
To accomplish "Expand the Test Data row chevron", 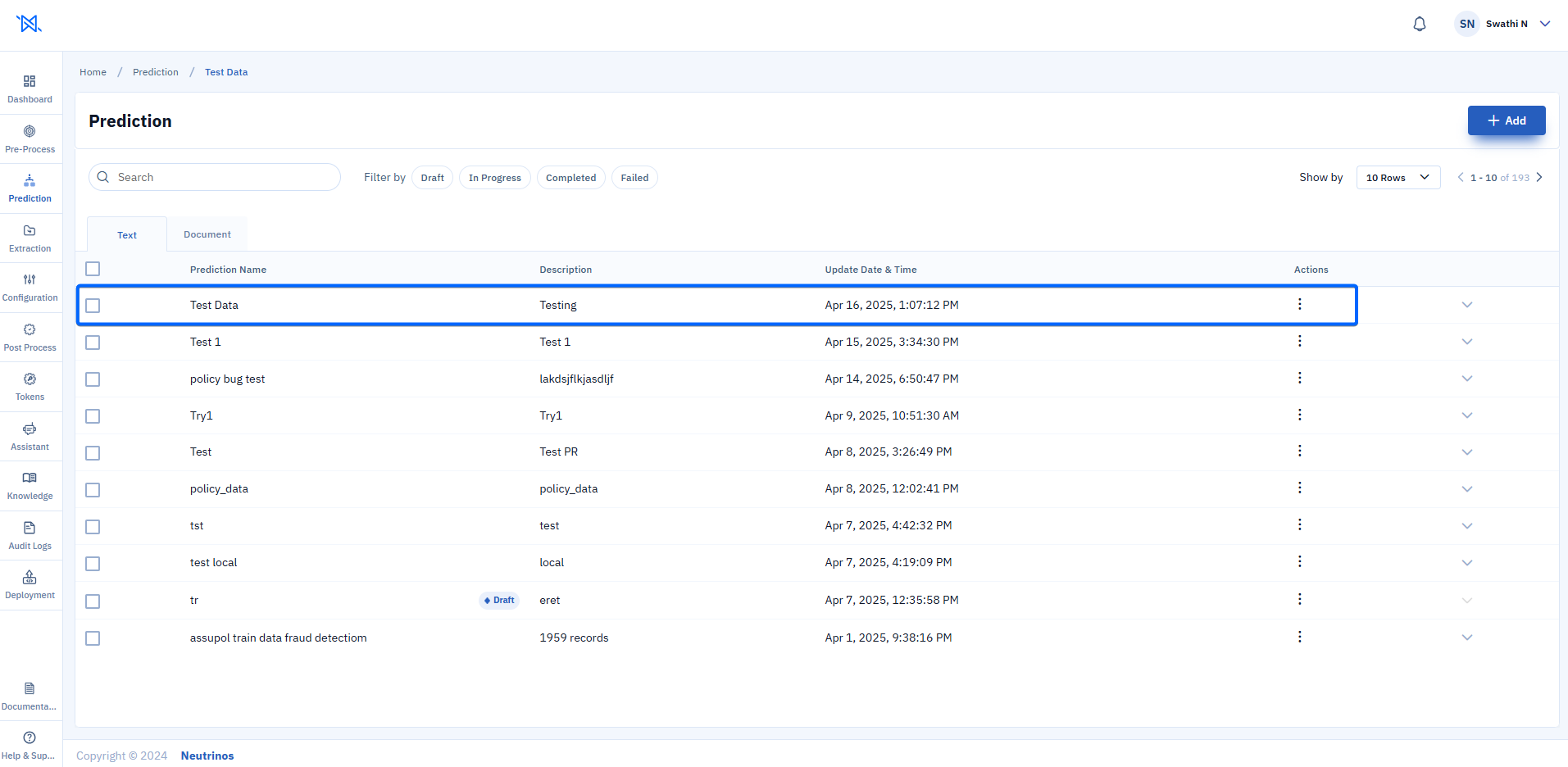I will [x=1467, y=305].
